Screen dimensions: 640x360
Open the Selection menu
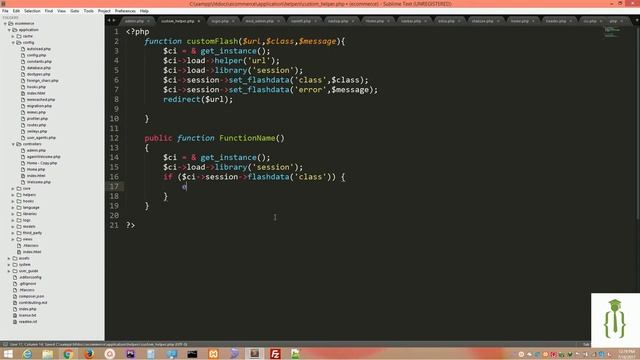[x=32, y=11]
